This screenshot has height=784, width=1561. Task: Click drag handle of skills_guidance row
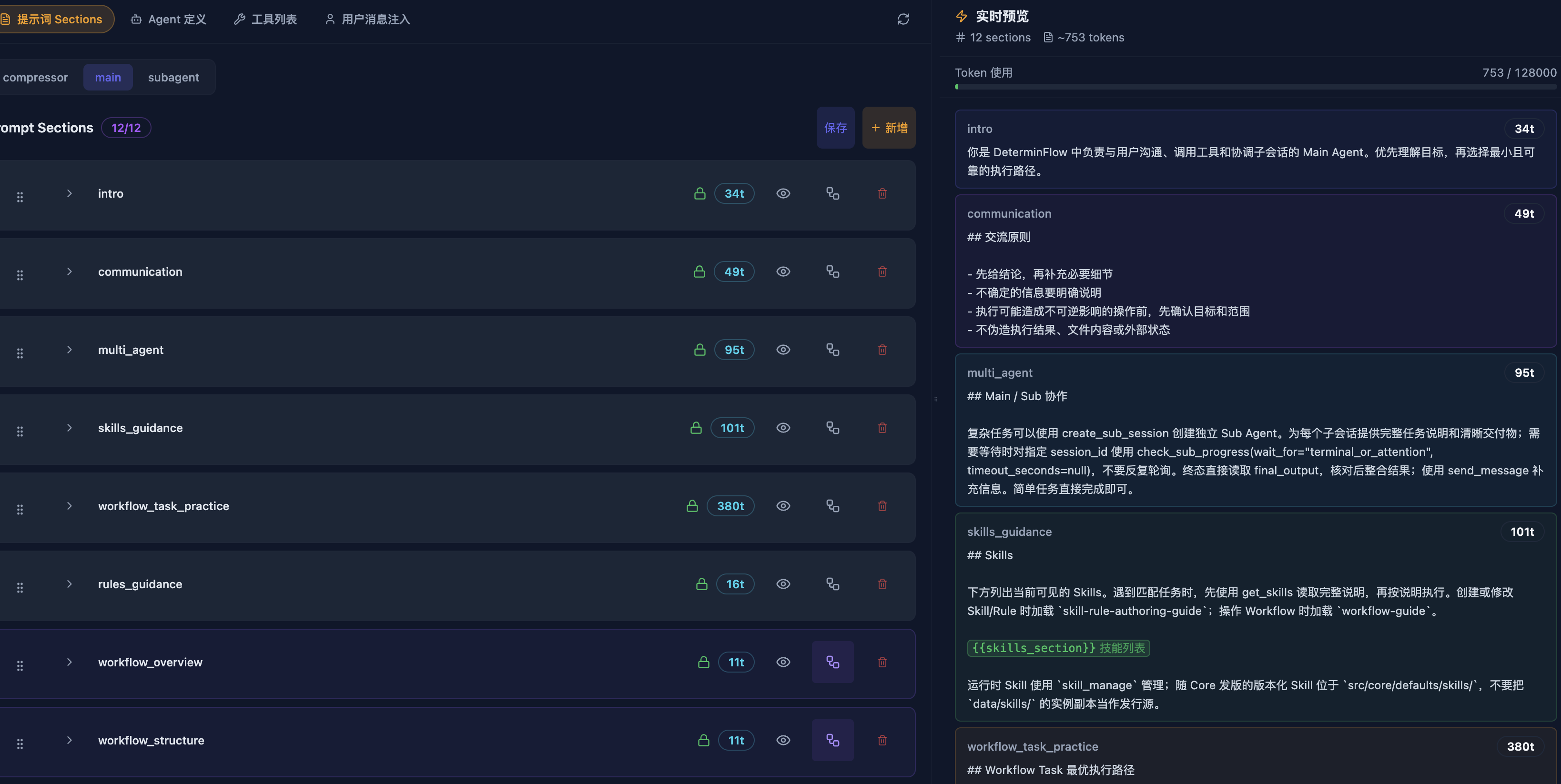[x=20, y=432]
